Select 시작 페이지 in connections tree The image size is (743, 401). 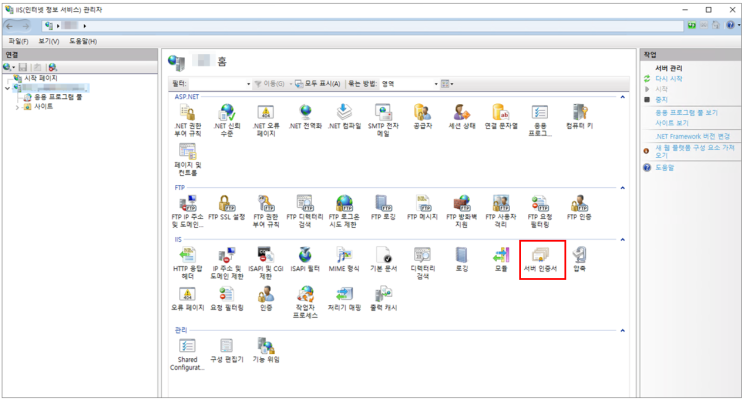pos(41,78)
